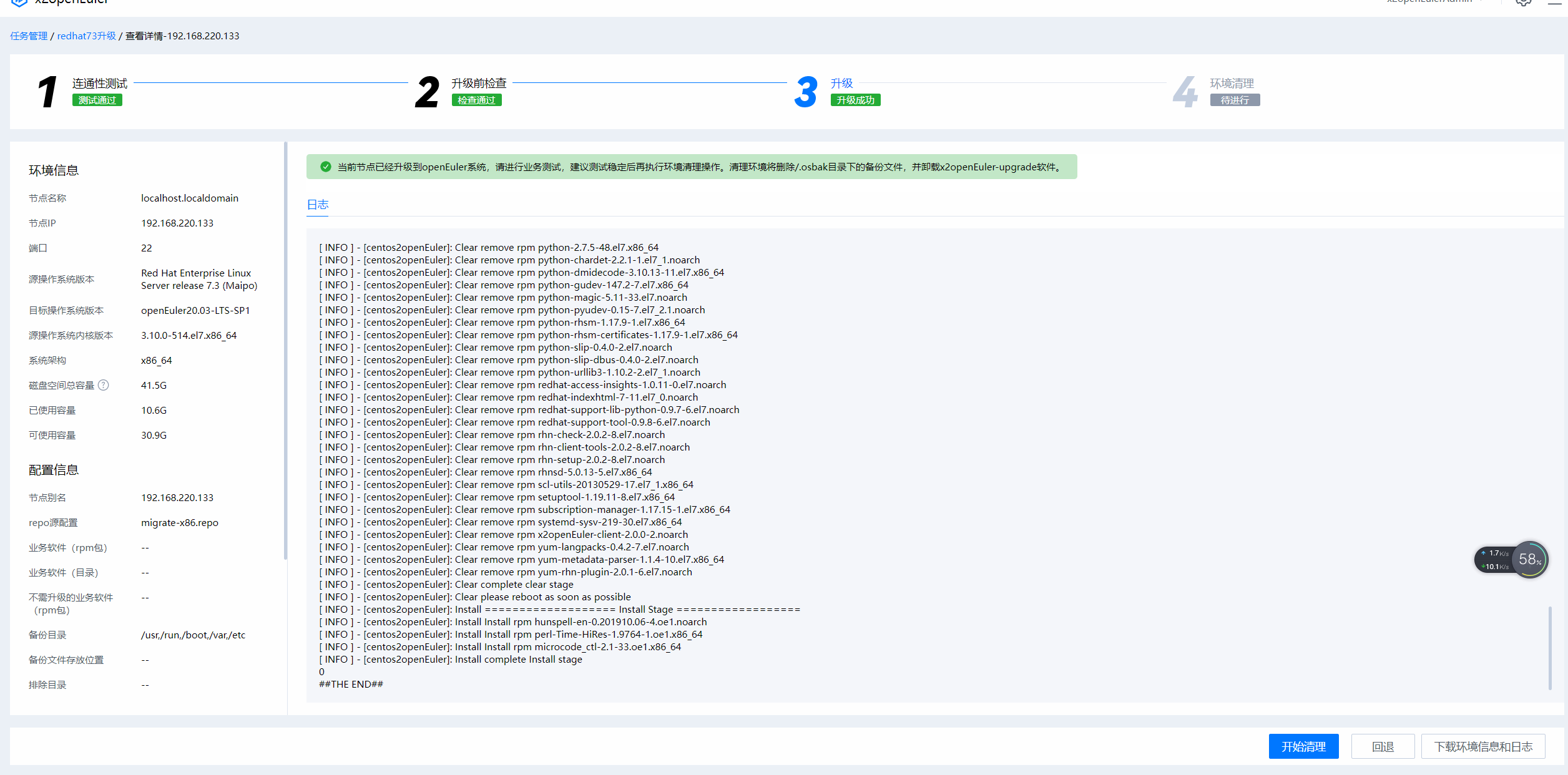This screenshot has width=1568, height=775.
Task: Click the 升级成功 status badge
Action: coord(855,100)
